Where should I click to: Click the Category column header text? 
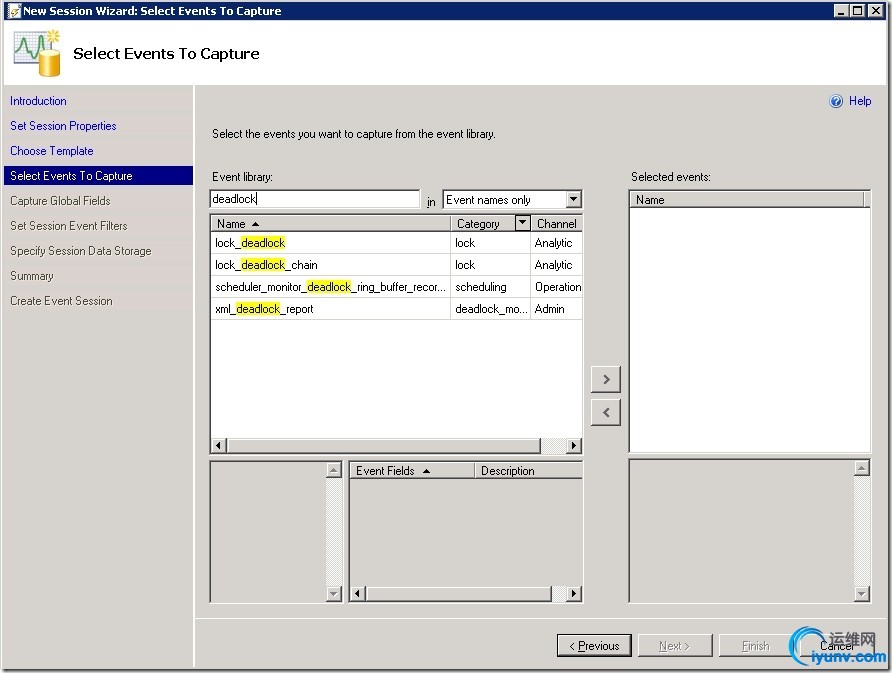tap(478, 224)
